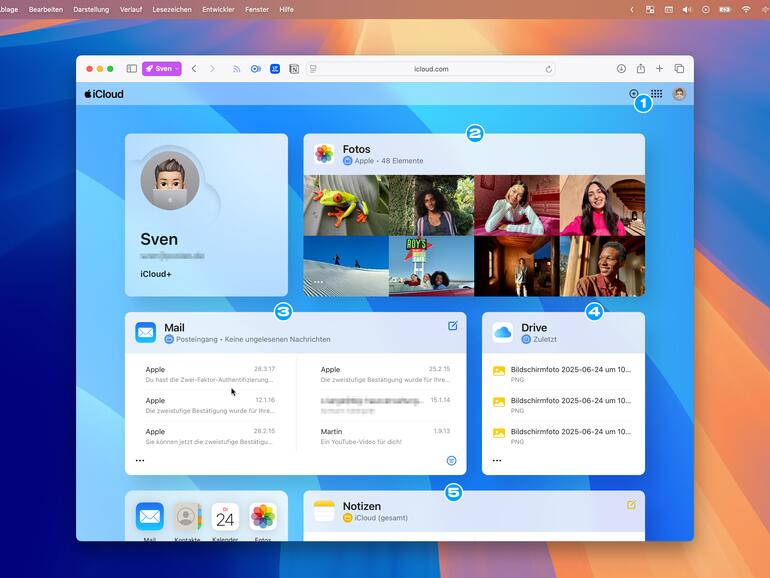Show the tab overview icon
Viewport: 770px width, 578px height.
click(679, 69)
